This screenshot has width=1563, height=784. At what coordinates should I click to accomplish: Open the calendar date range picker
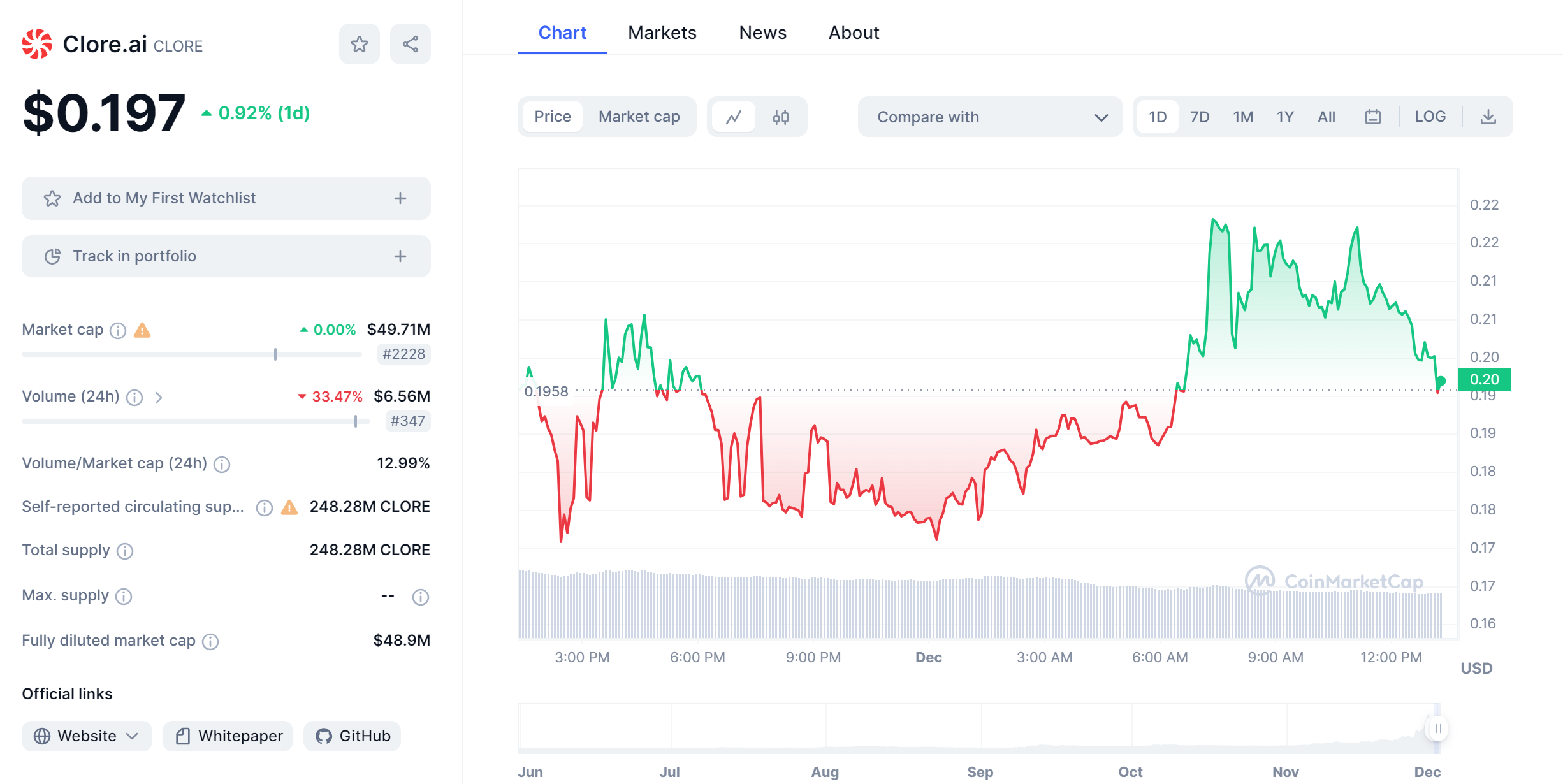click(1372, 117)
